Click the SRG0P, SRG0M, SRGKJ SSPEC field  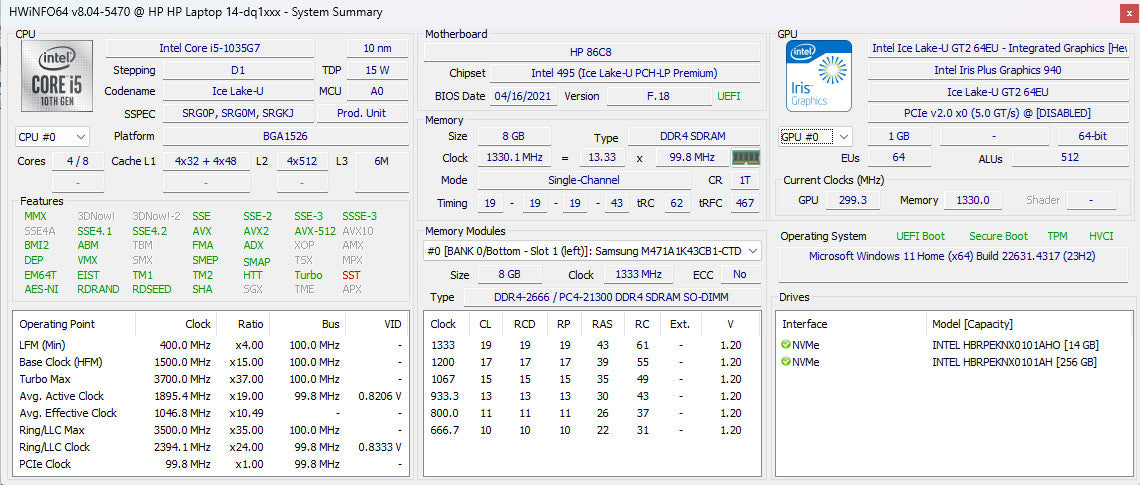(238, 113)
